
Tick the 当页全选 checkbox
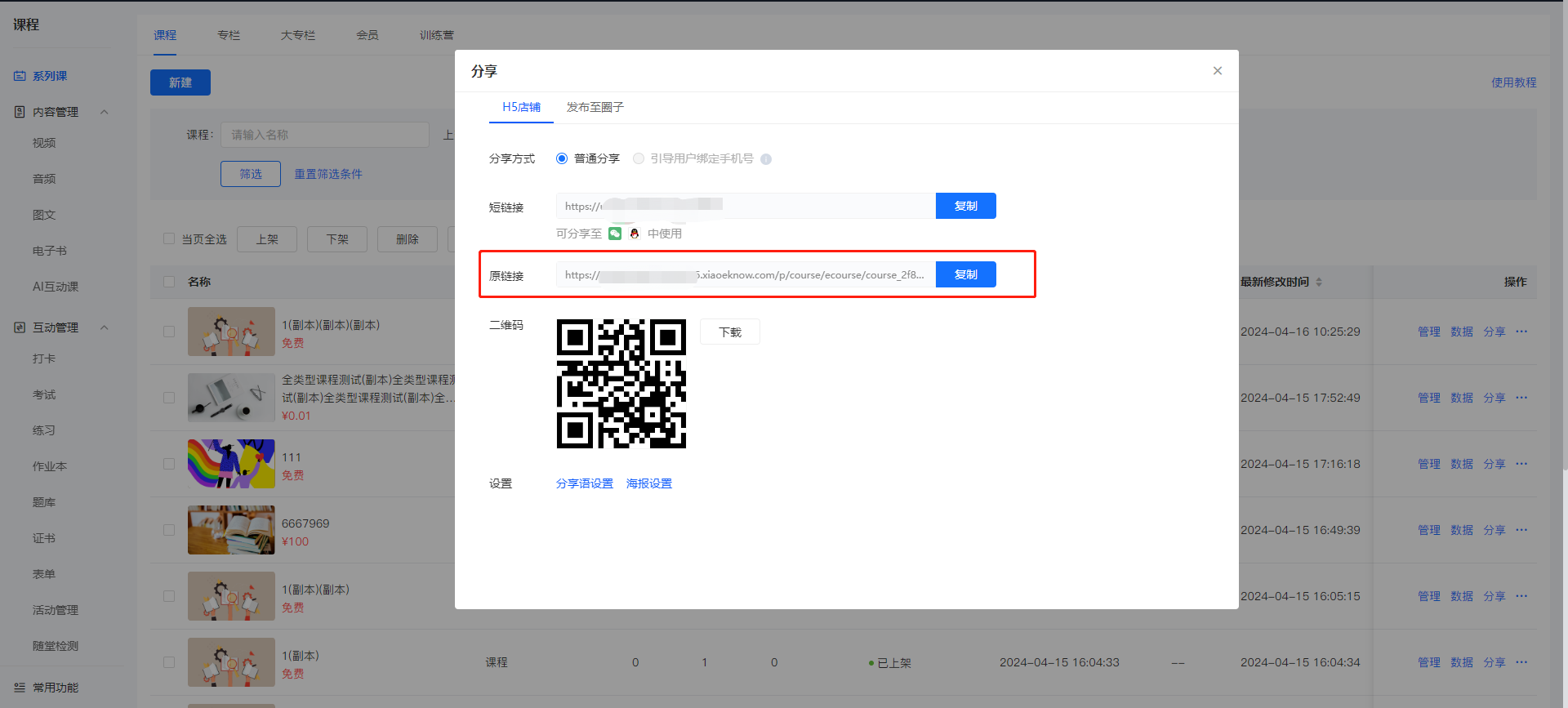tap(169, 239)
